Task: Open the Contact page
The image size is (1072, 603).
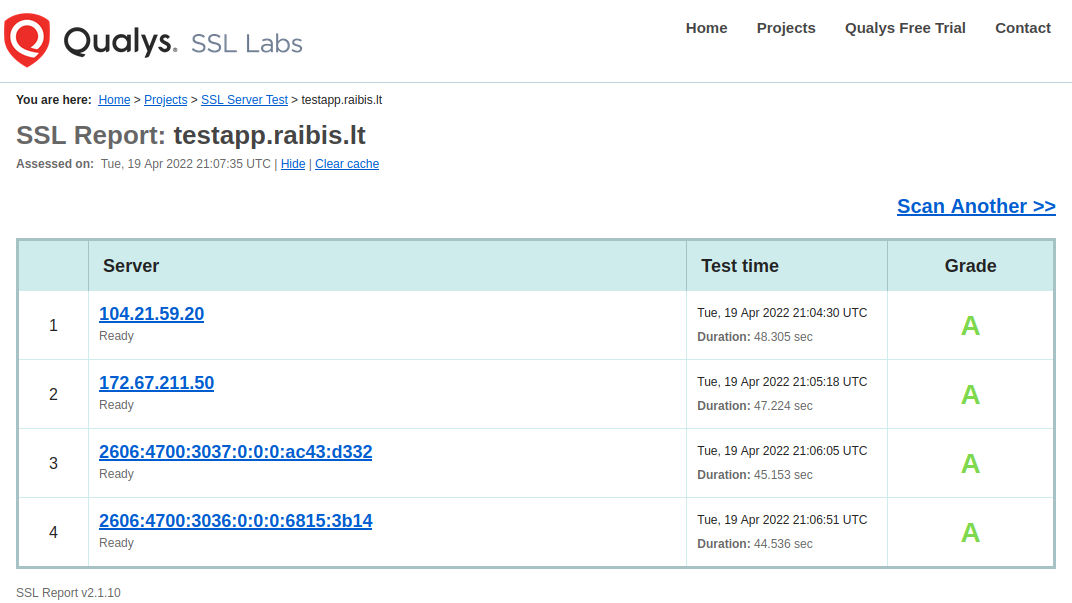Action: [1022, 28]
